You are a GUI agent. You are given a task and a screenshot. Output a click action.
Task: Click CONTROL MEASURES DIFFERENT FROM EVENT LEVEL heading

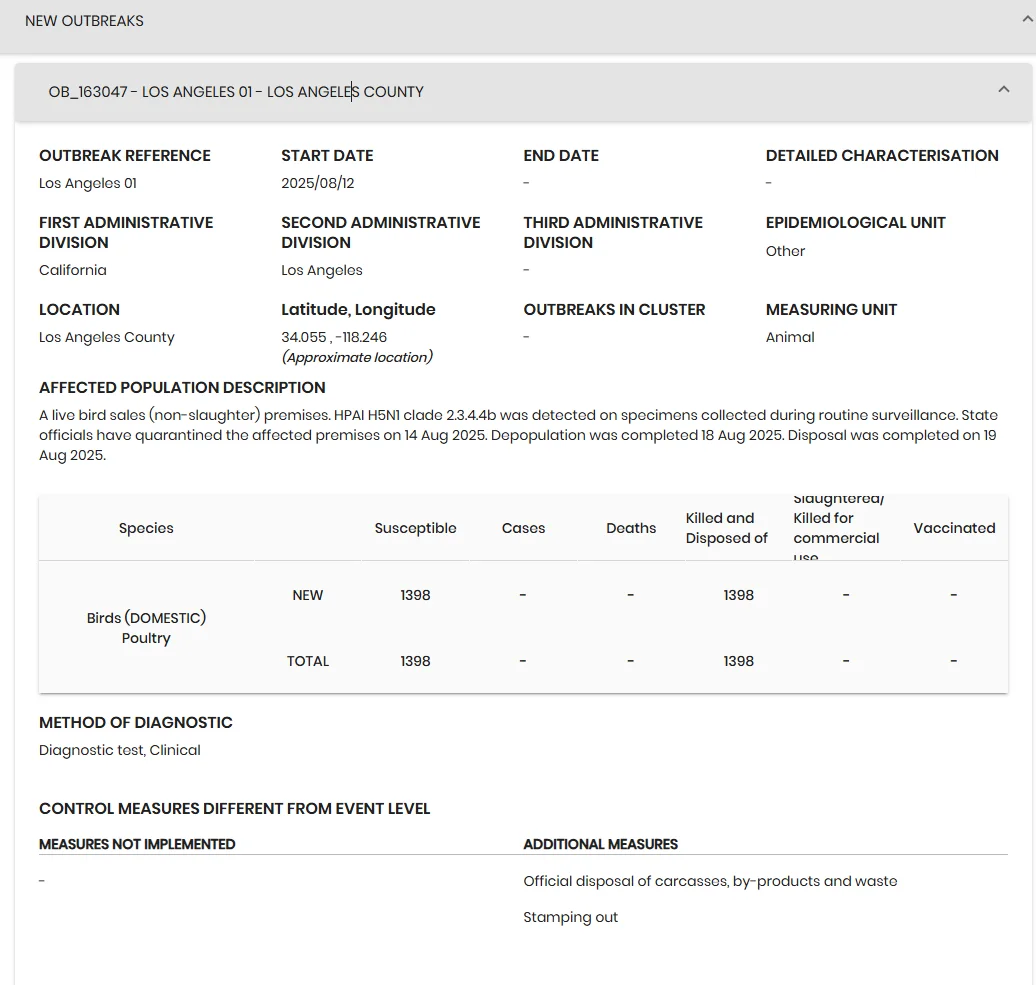pyautogui.click(x=235, y=809)
